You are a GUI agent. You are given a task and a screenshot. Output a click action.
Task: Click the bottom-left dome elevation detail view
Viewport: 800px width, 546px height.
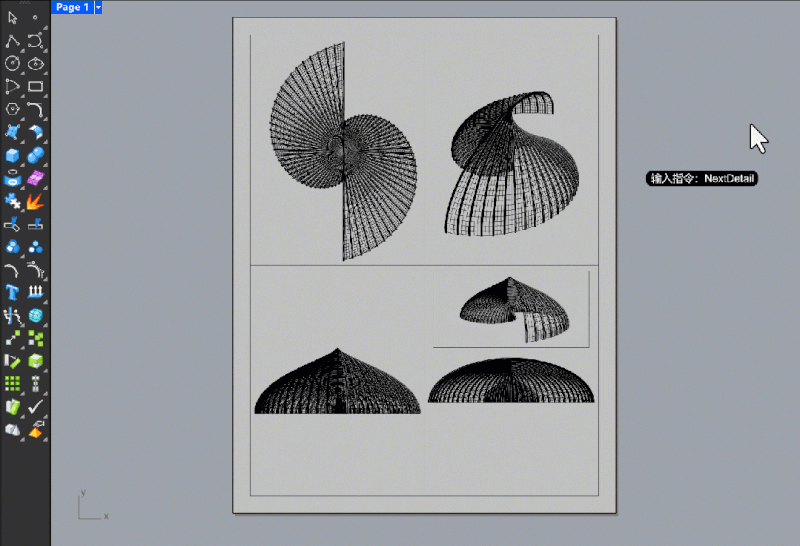(337, 385)
